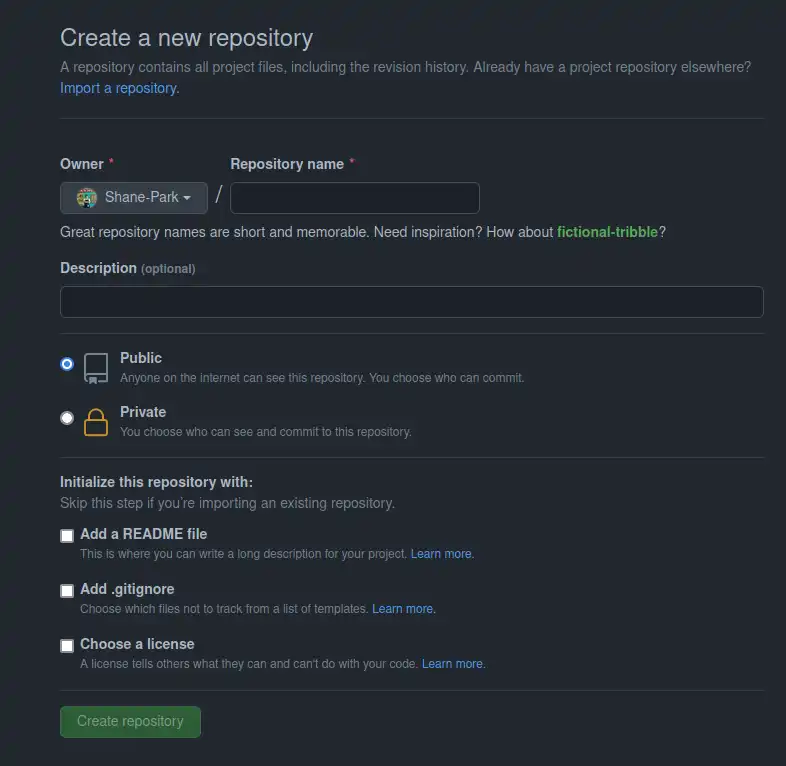Click the Private padlock icon

[96, 422]
